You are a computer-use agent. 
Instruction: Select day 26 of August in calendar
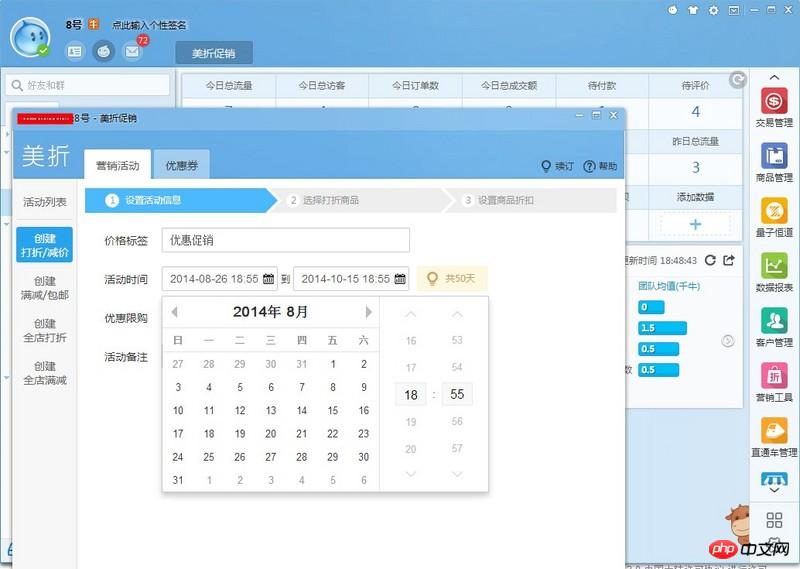click(x=240, y=457)
